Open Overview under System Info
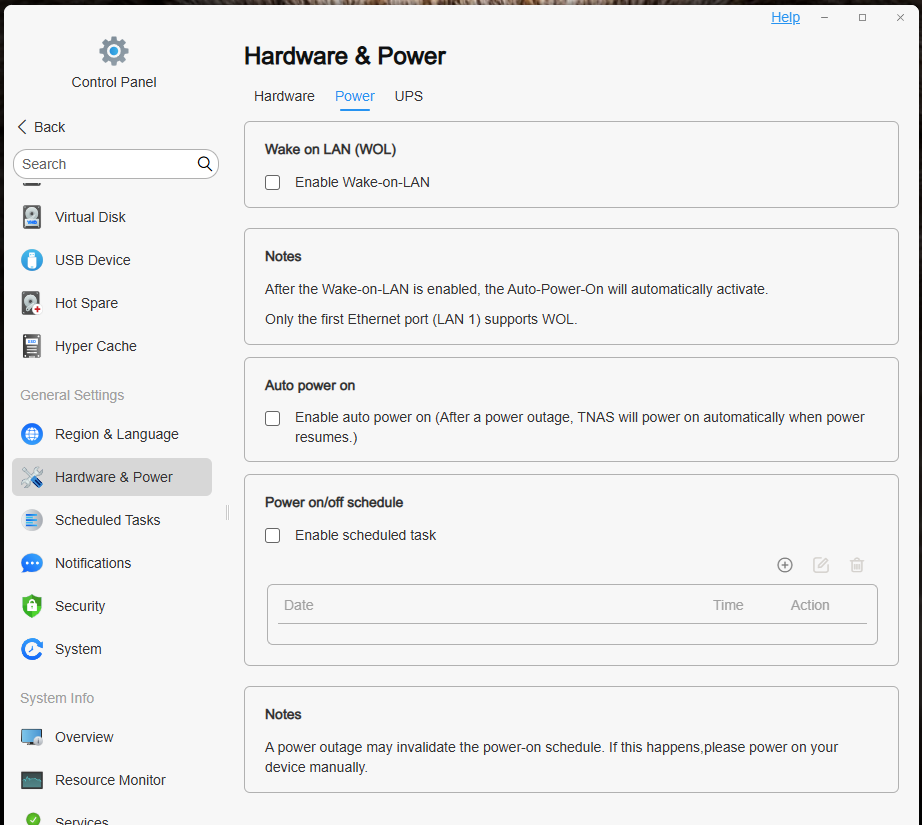Image resolution: width=922 pixels, height=825 pixels. (x=112, y=737)
